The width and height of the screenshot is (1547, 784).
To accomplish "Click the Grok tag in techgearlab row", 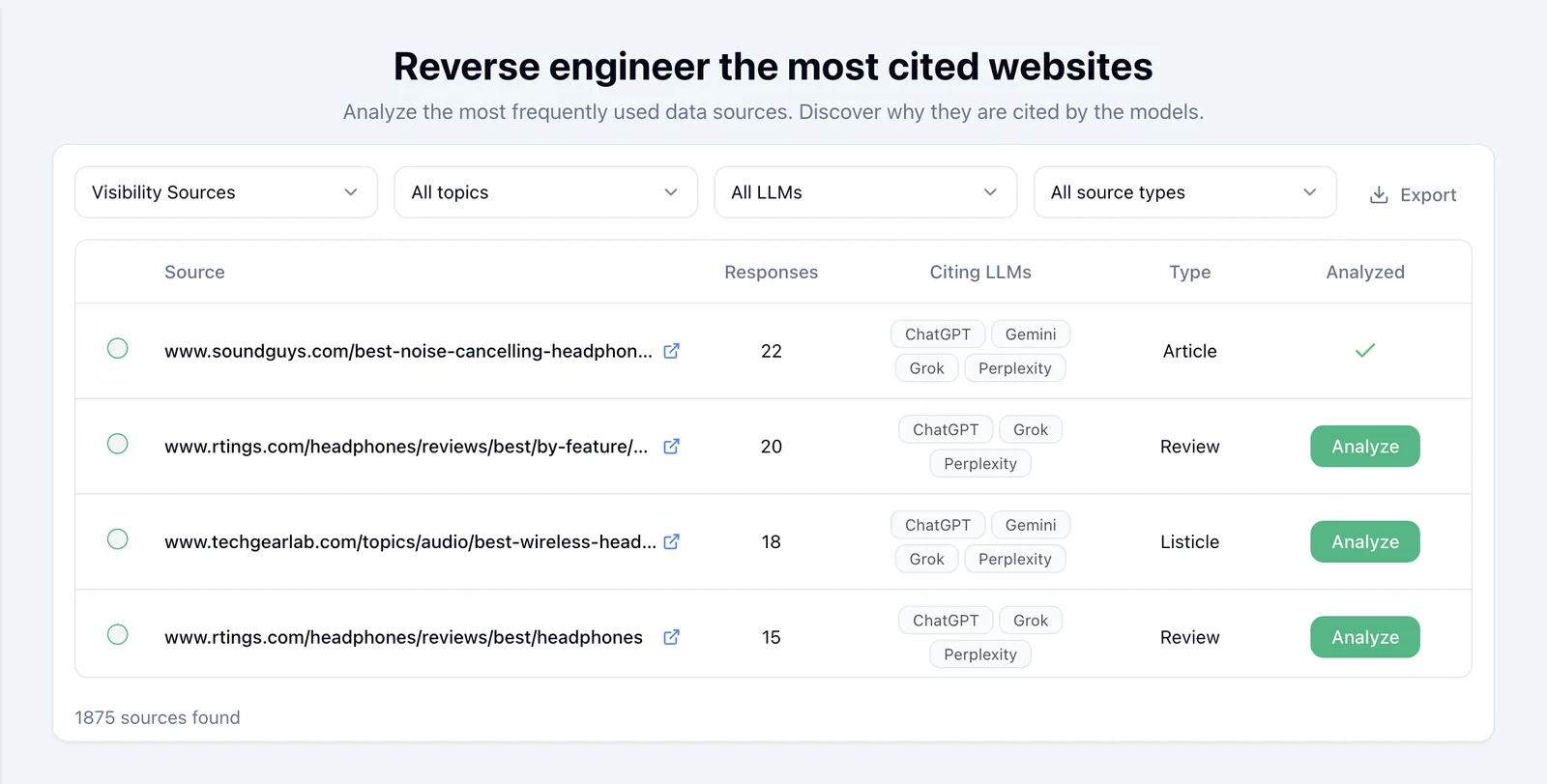I will [x=926, y=559].
